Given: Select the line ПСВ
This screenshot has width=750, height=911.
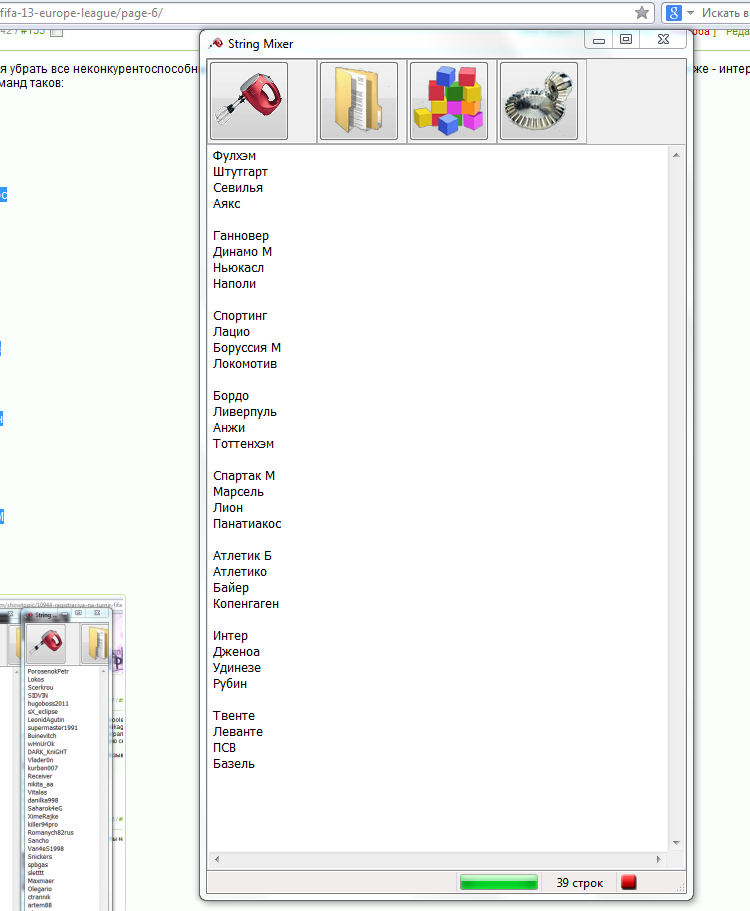Looking at the screenshot, I should pyautogui.click(x=224, y=748).
